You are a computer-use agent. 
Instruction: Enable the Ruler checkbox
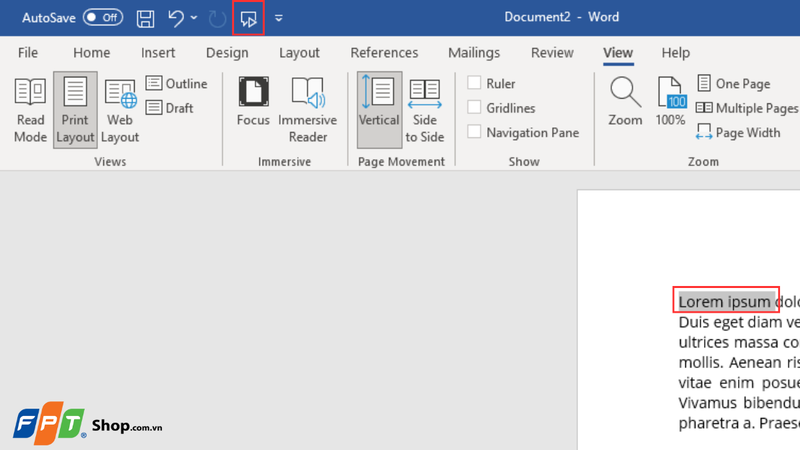474,83
